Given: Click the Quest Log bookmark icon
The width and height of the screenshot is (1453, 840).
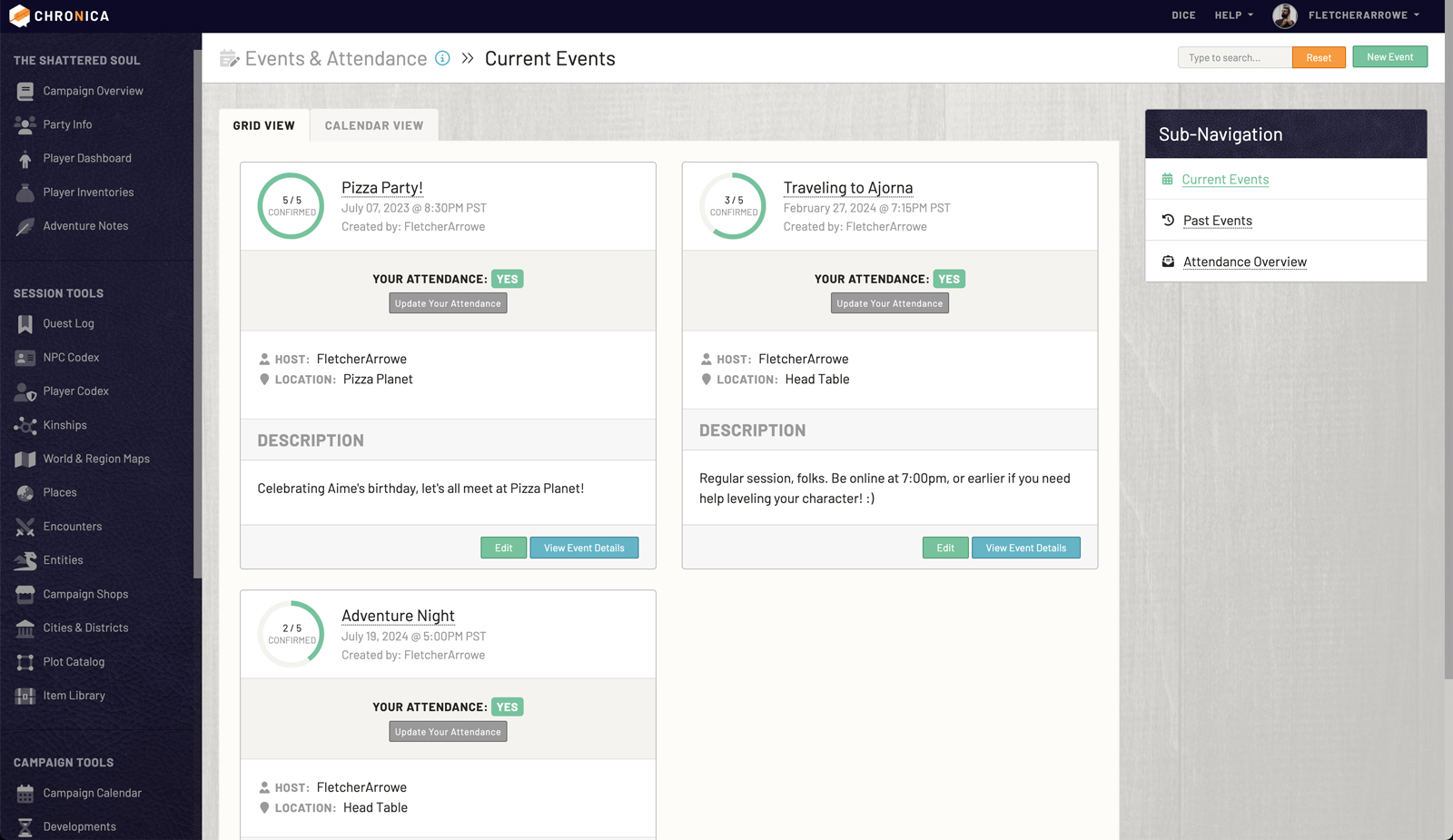Looking at the screenshot, I should pos(25,324).
